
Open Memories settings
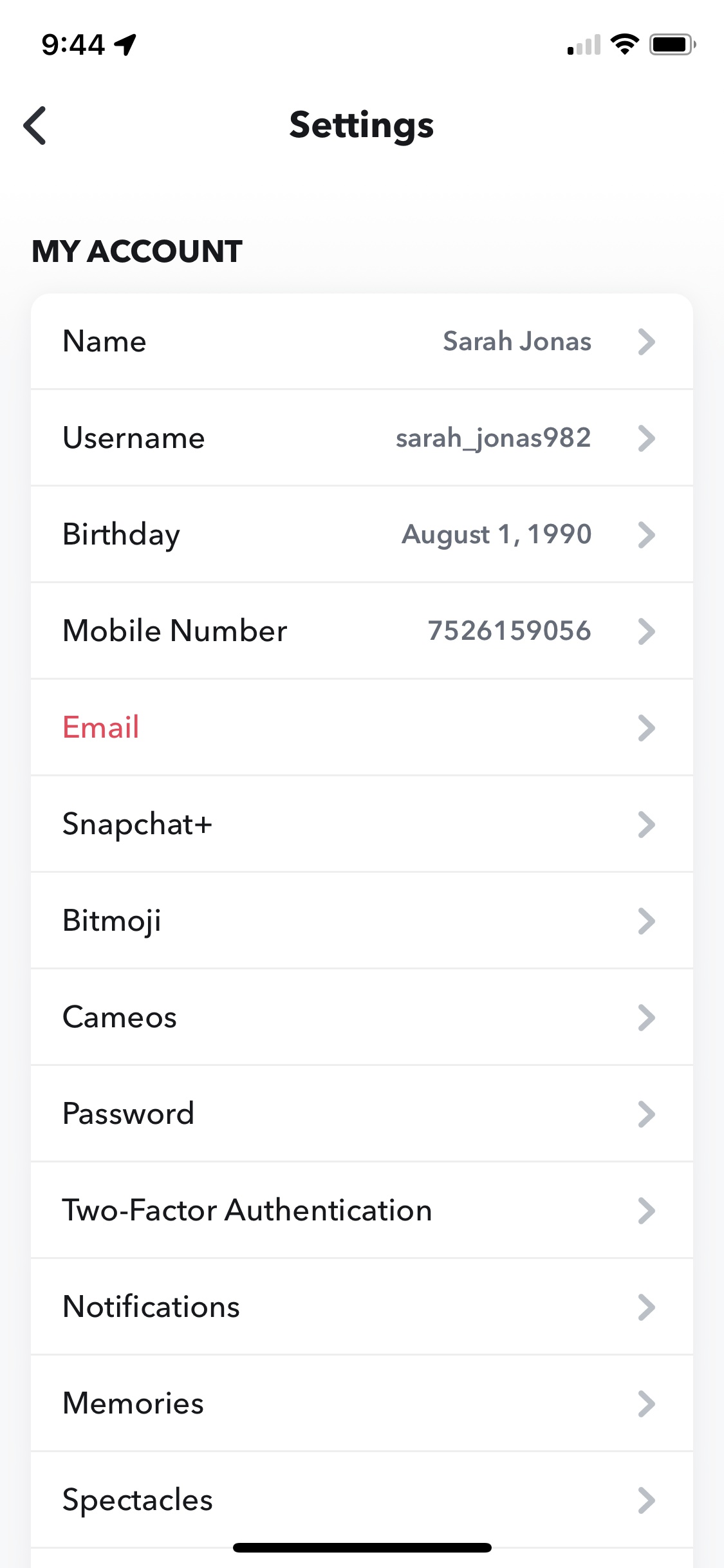tap(133, 1403)
